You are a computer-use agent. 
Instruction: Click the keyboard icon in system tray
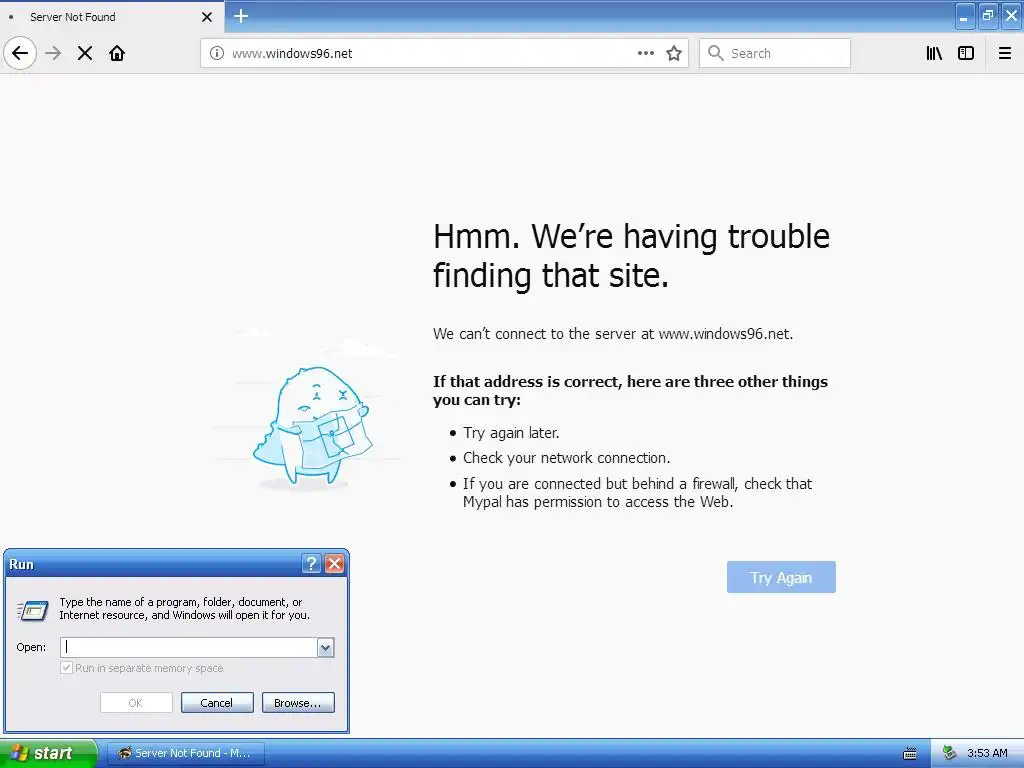(910, 754)
